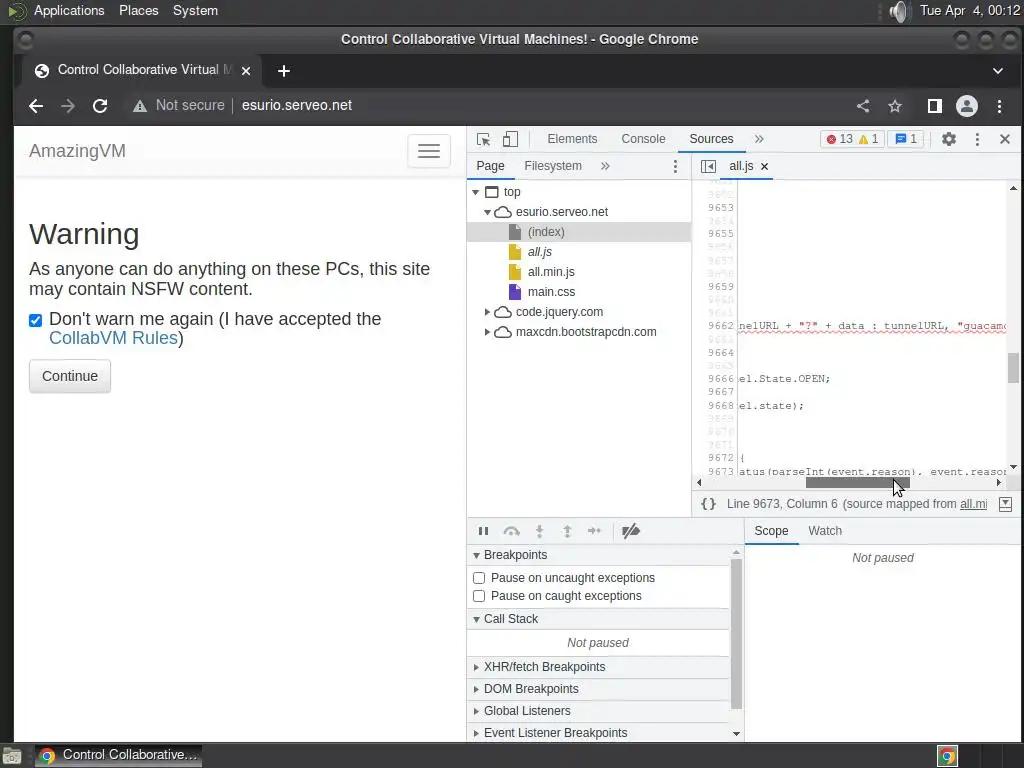Screen dimensions: 1024x768
Task: Switch to the Console tab
Action: (x=643, y=139)
